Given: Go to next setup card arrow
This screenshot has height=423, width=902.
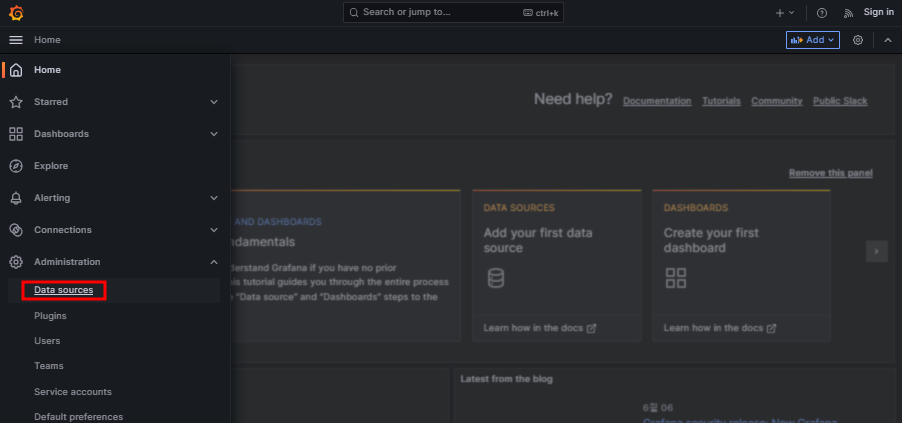Looking at the screenshot, I should click(877, 251).
